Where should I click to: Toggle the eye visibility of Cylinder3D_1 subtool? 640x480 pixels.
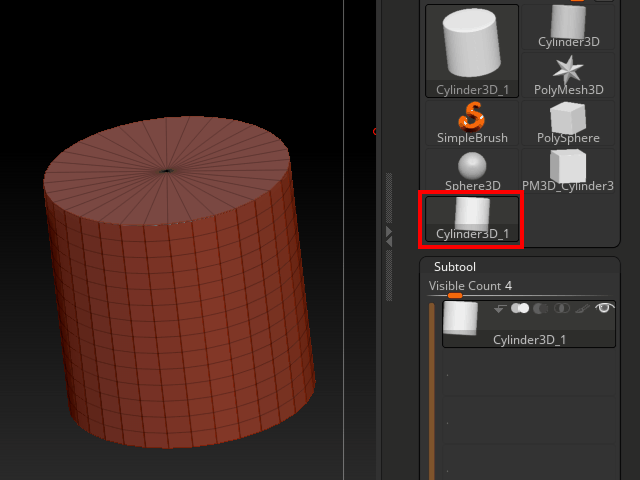604,309
